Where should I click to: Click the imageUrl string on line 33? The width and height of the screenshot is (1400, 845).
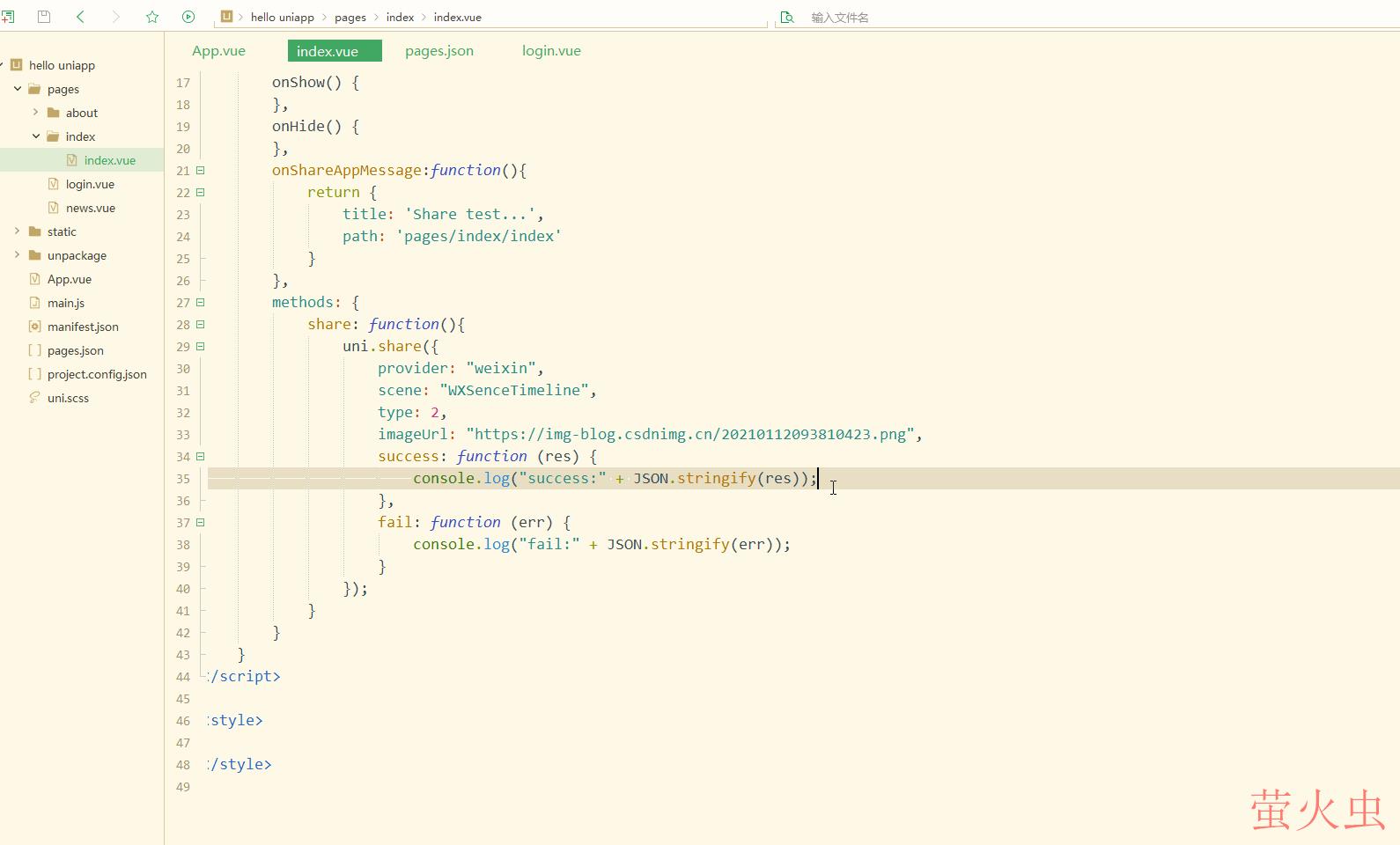pos(690,434)
